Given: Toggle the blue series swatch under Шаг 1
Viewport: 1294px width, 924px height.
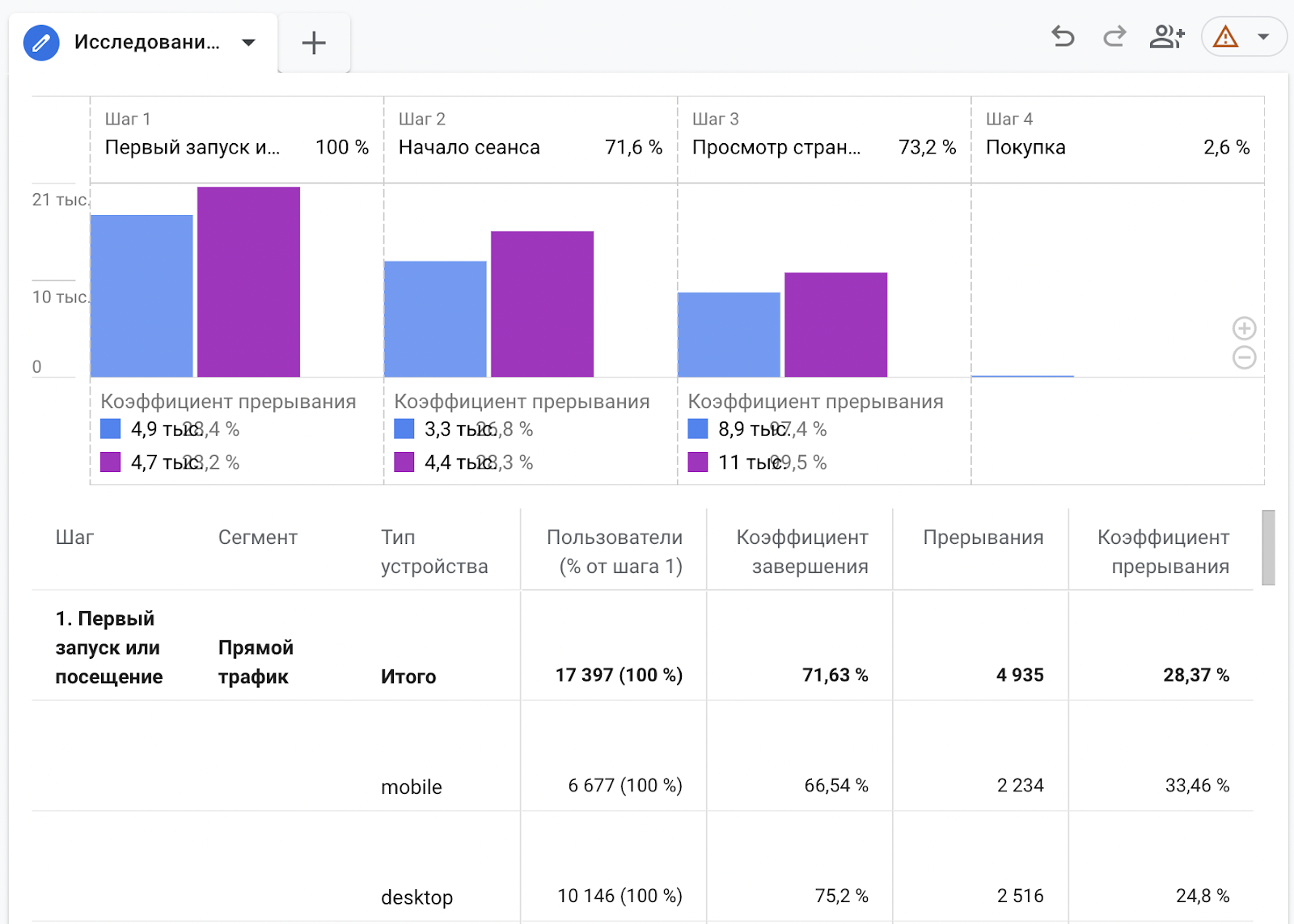Looking at the screenshot, I should tap(110, 428).
